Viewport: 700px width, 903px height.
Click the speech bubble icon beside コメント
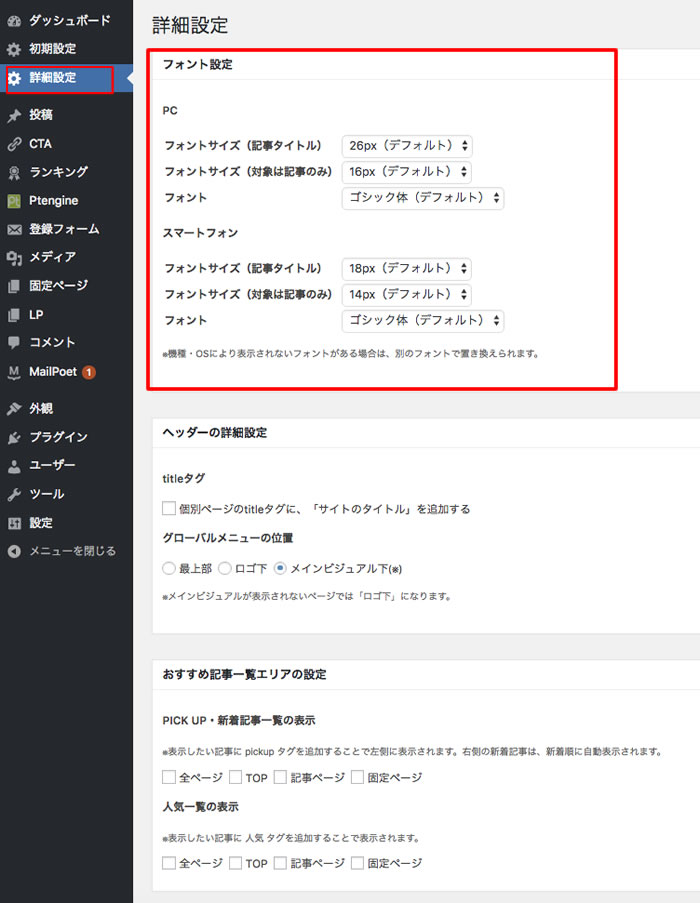click(13, 342)
